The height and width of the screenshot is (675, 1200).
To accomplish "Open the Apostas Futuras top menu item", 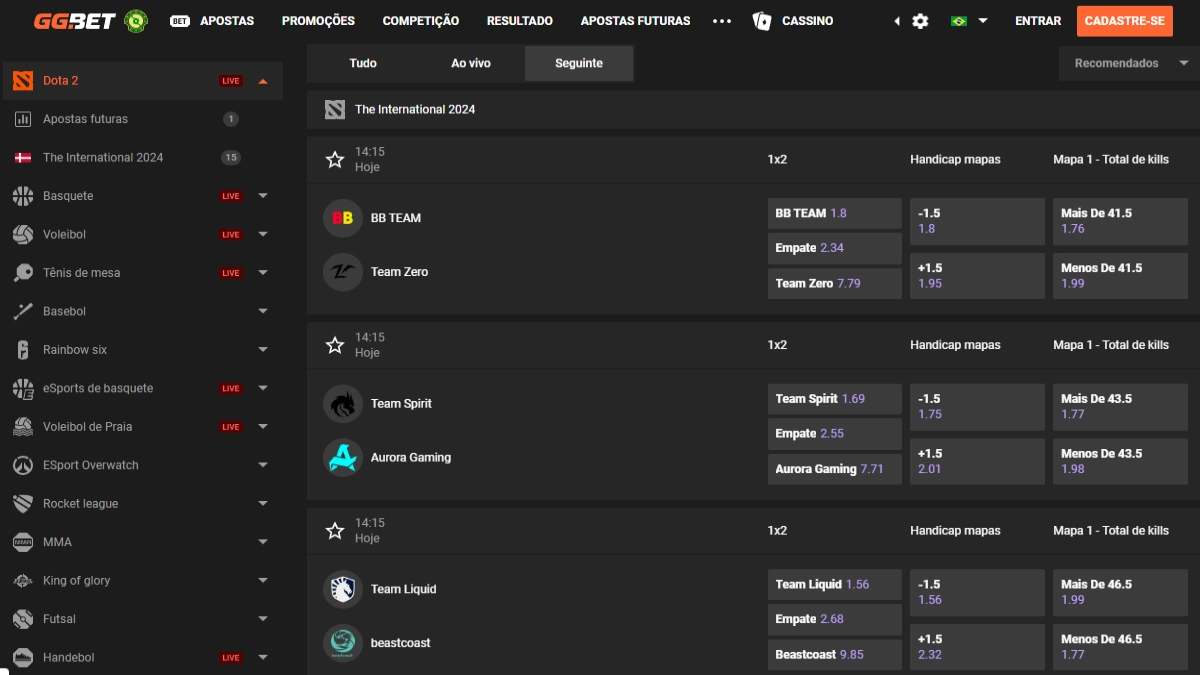I will pos(635,21).
